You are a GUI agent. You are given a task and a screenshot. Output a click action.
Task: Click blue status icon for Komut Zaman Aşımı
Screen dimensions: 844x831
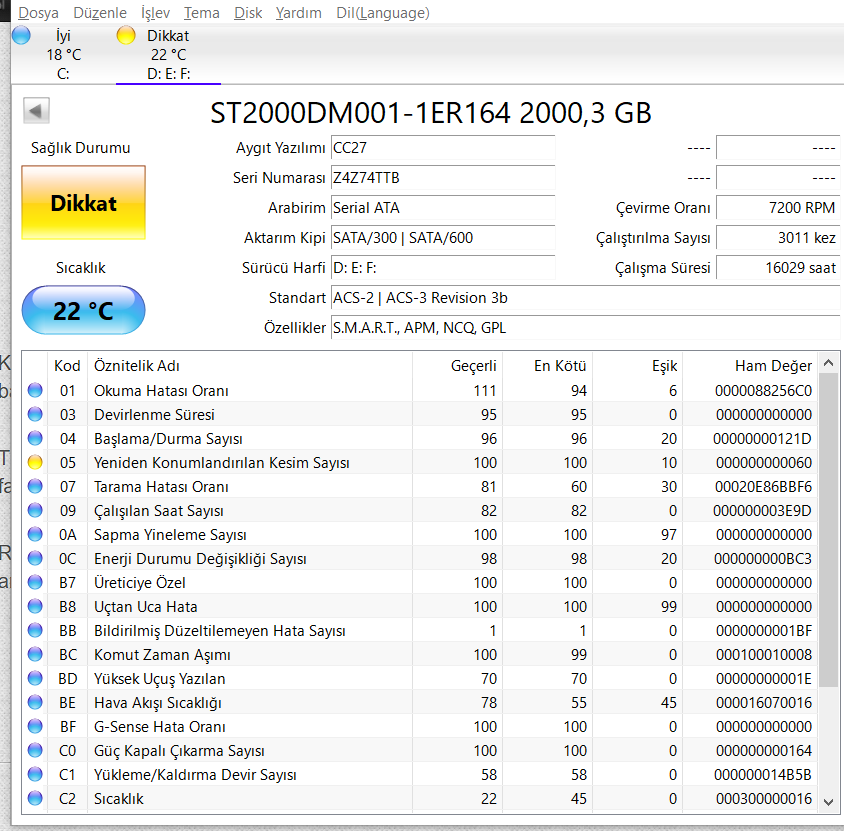click(36, 655)
